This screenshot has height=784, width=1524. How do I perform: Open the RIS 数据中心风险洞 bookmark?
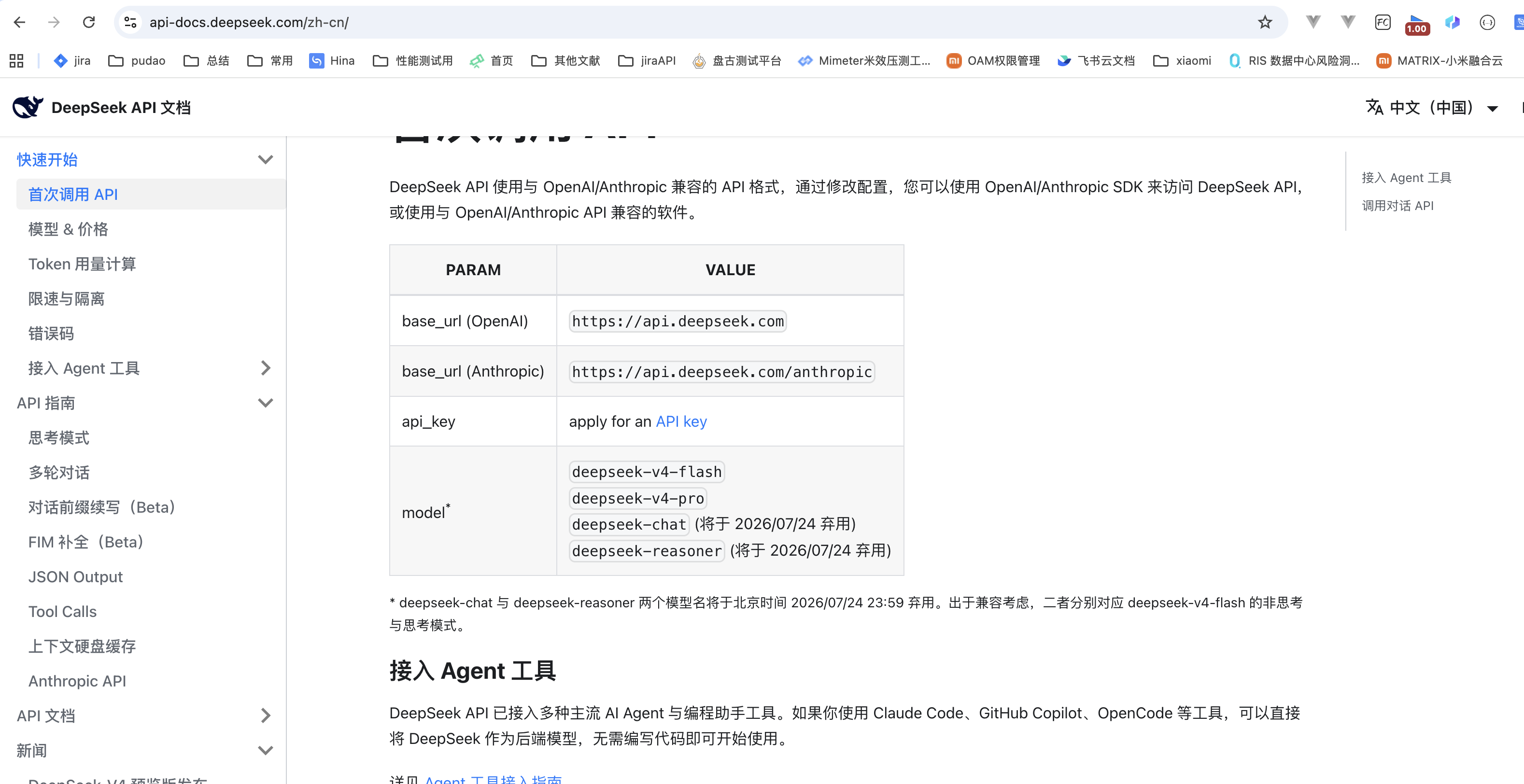coord(1294,60)
